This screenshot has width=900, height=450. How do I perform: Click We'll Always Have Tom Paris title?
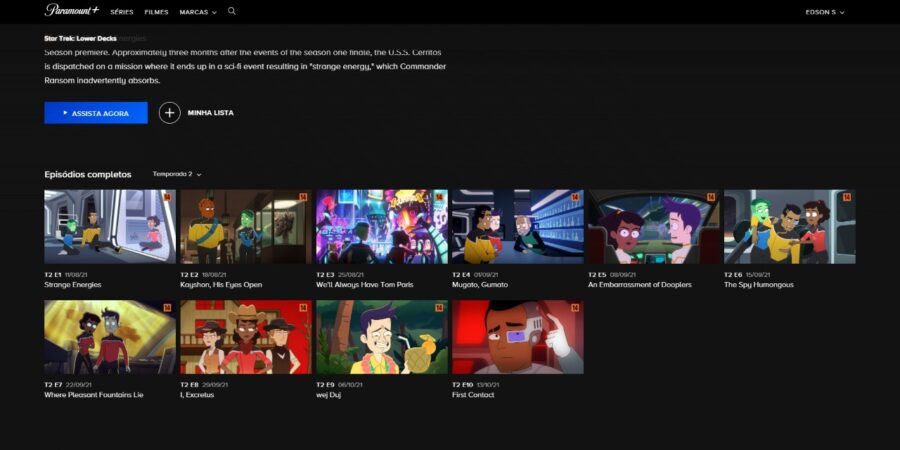(x=364, y=285)
